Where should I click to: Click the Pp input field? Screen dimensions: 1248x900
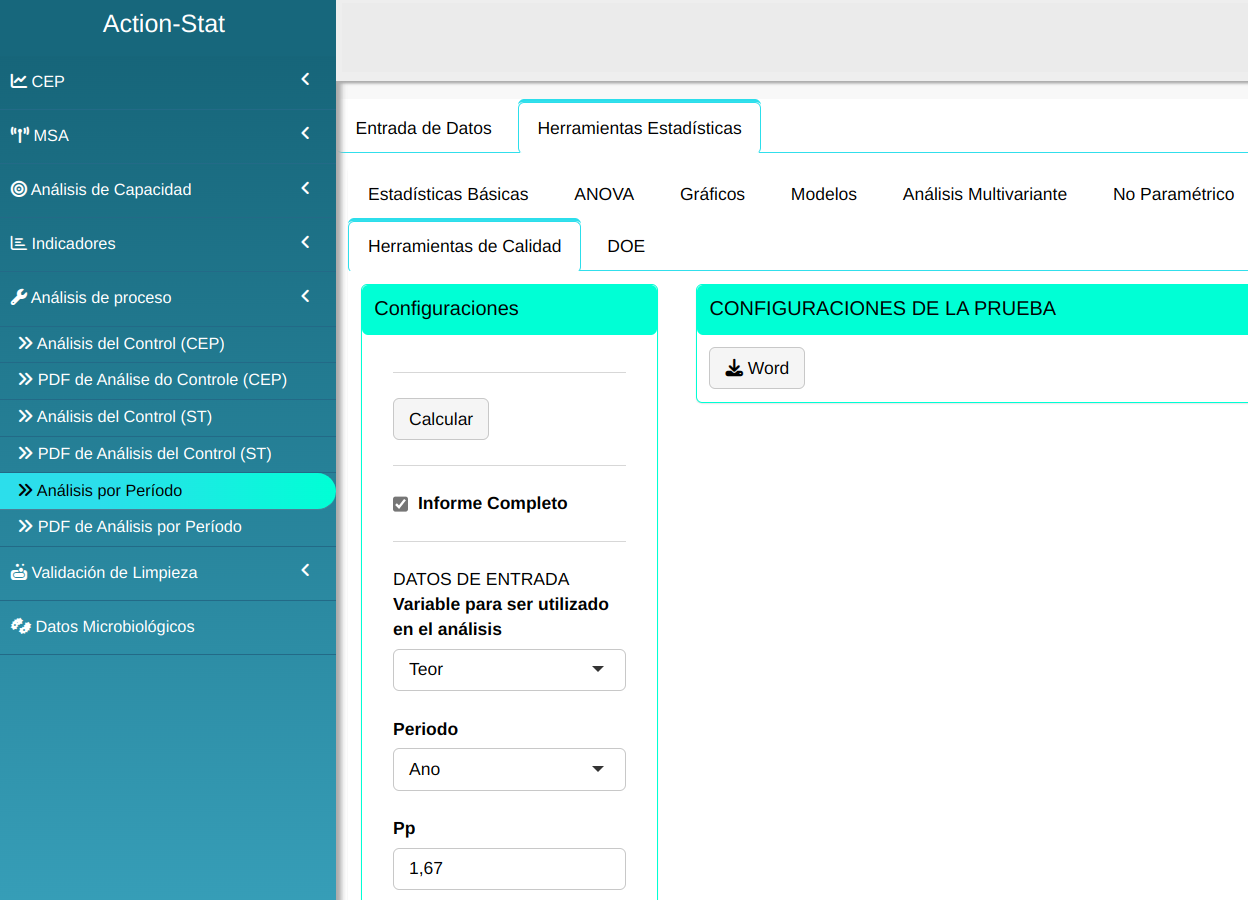pyautogui.click(x=509, y=868)
